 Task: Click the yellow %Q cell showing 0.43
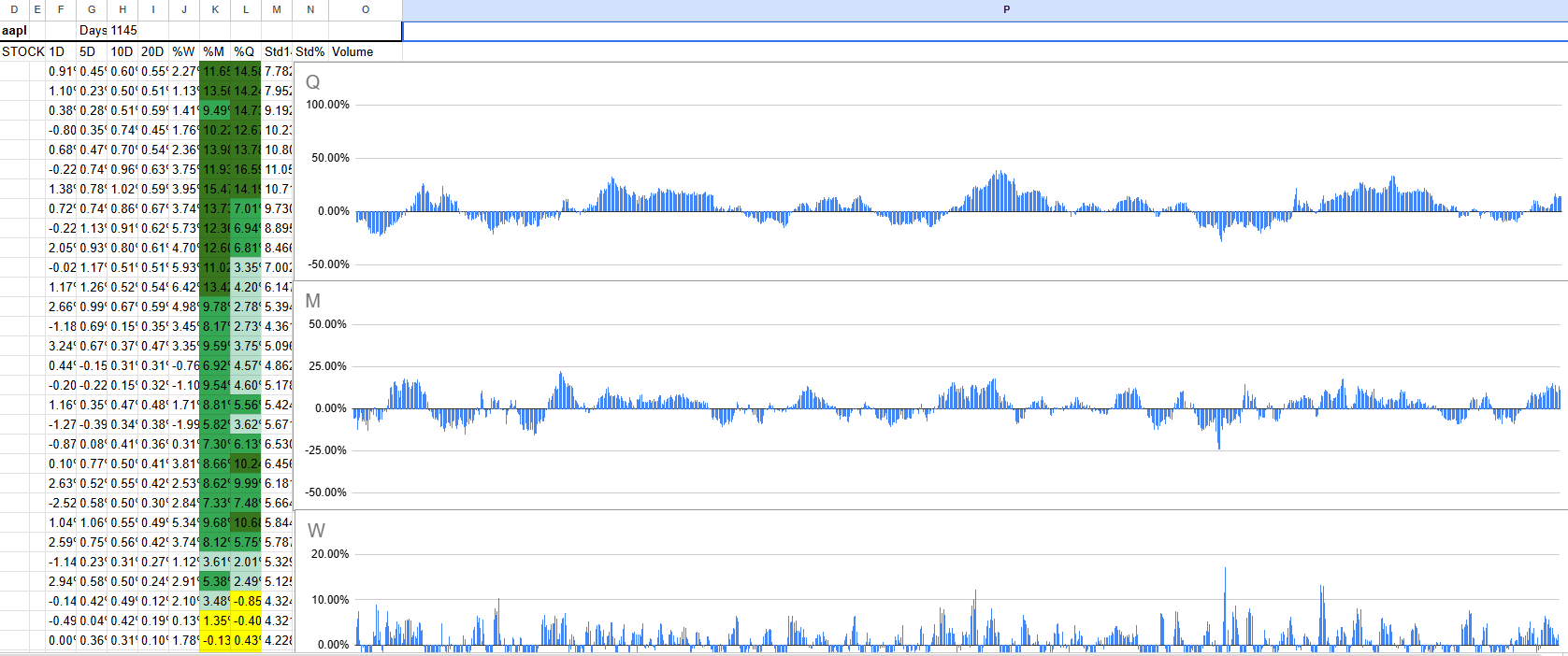tap(246, 640)
